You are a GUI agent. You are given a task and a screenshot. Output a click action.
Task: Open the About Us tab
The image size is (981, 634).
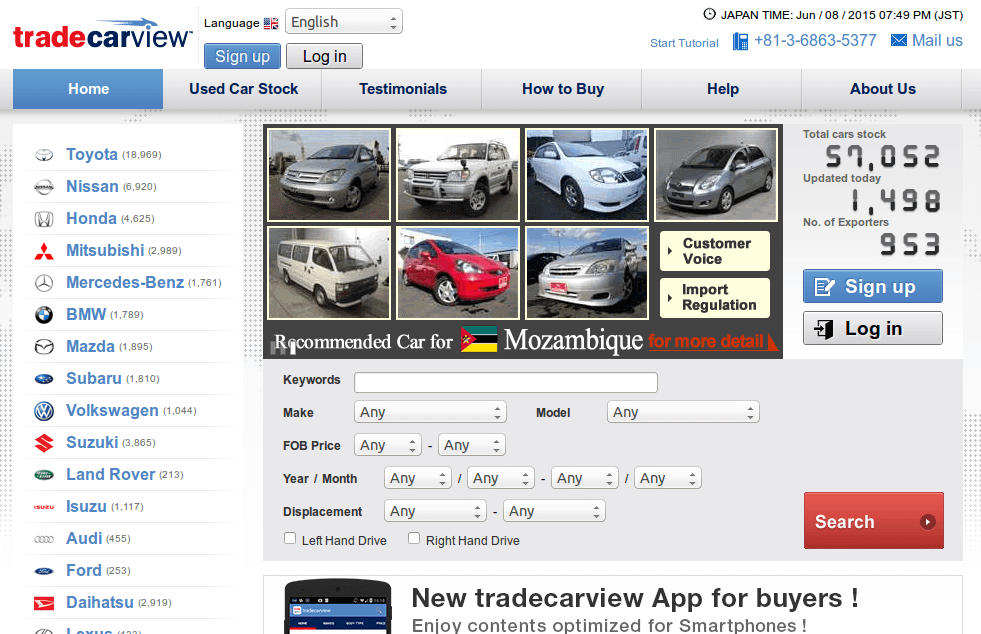(882, 89)
